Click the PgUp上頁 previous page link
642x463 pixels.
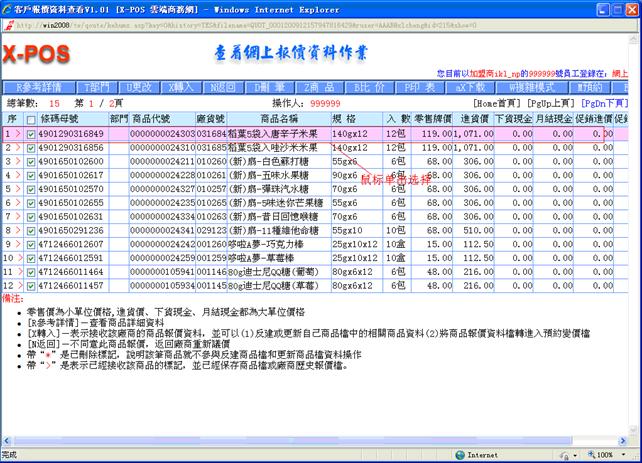pyautogui.click(x=548, y=102)
